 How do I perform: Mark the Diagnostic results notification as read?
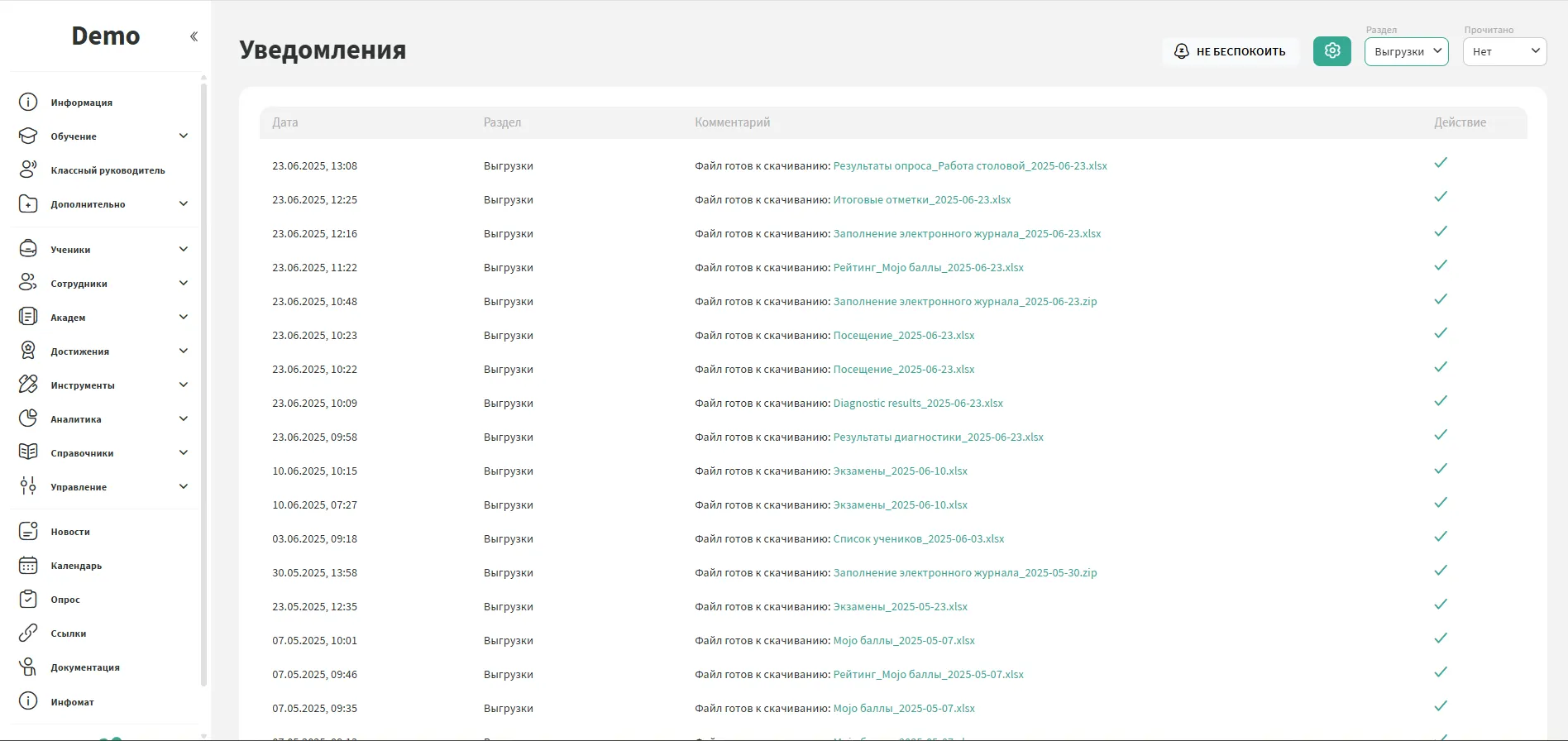coord(1440,401)
